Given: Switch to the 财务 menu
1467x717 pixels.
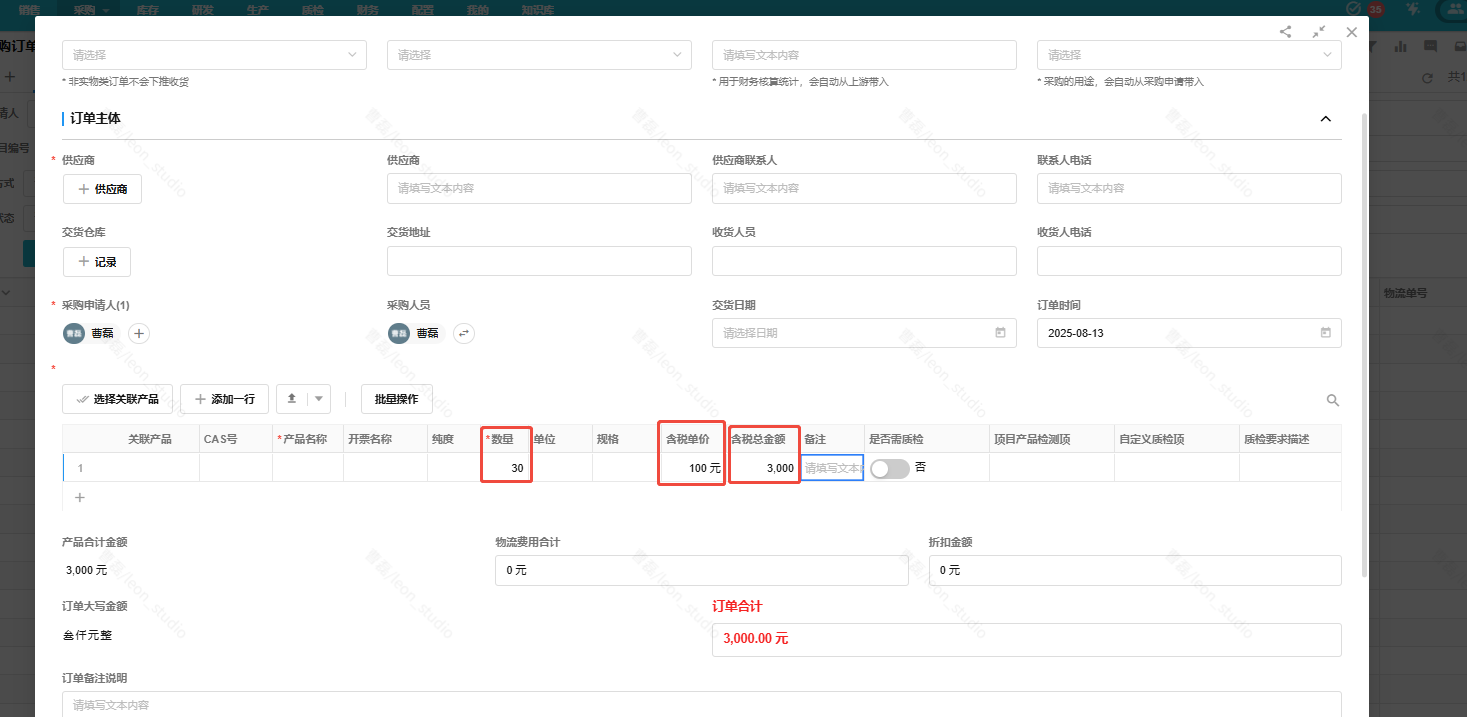Looking at the screenshot, I should (366, 9).
